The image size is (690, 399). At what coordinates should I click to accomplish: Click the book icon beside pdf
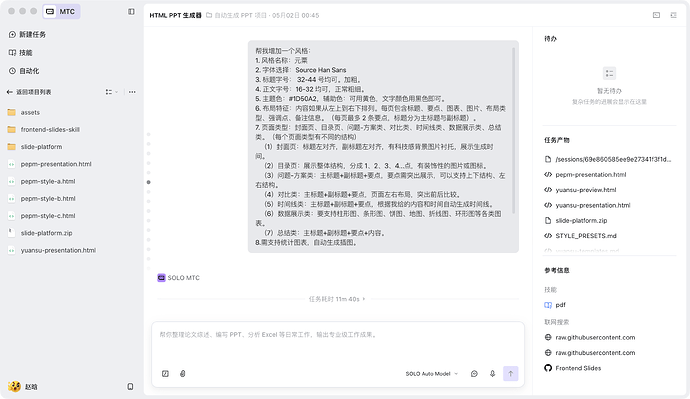(x=548, y=305)
